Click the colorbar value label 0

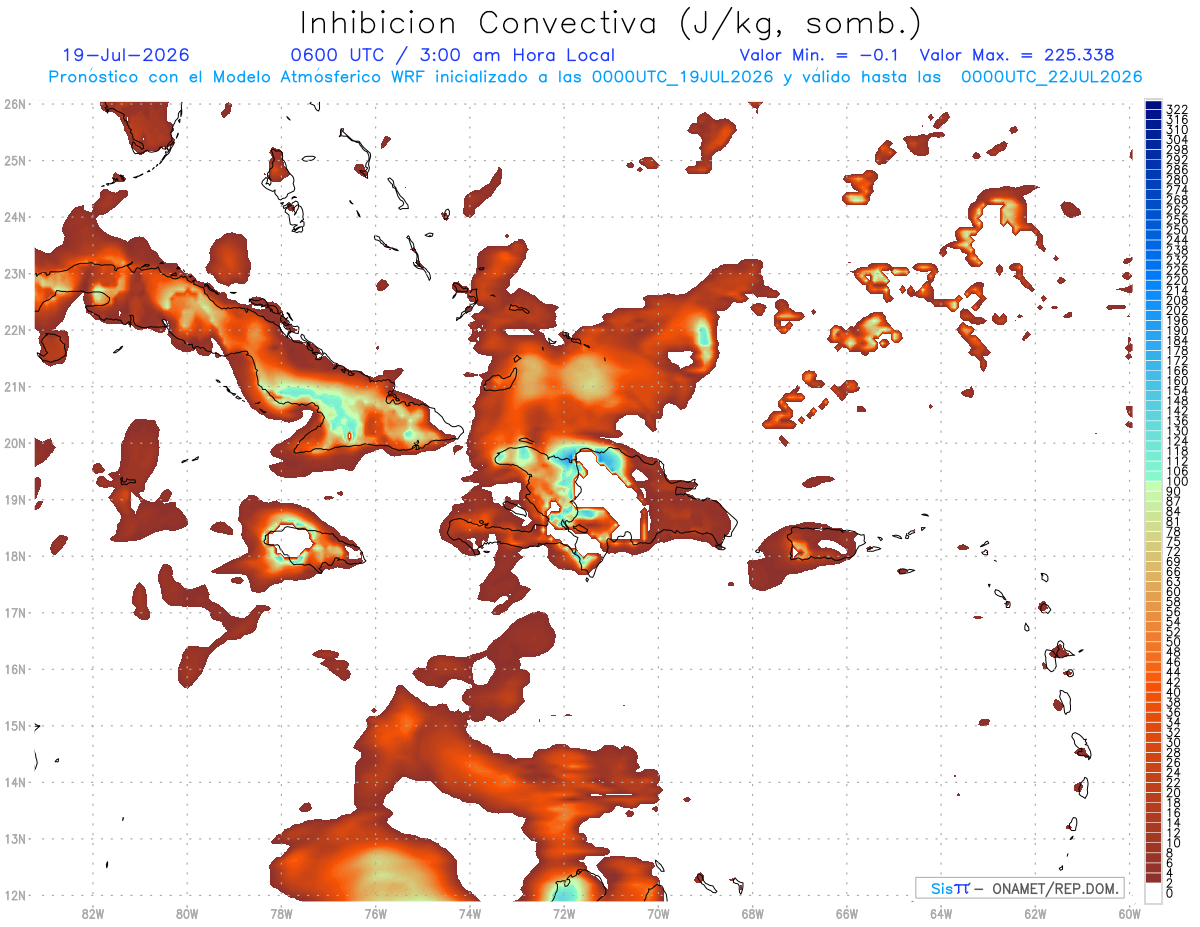(x=1170, y=892)
